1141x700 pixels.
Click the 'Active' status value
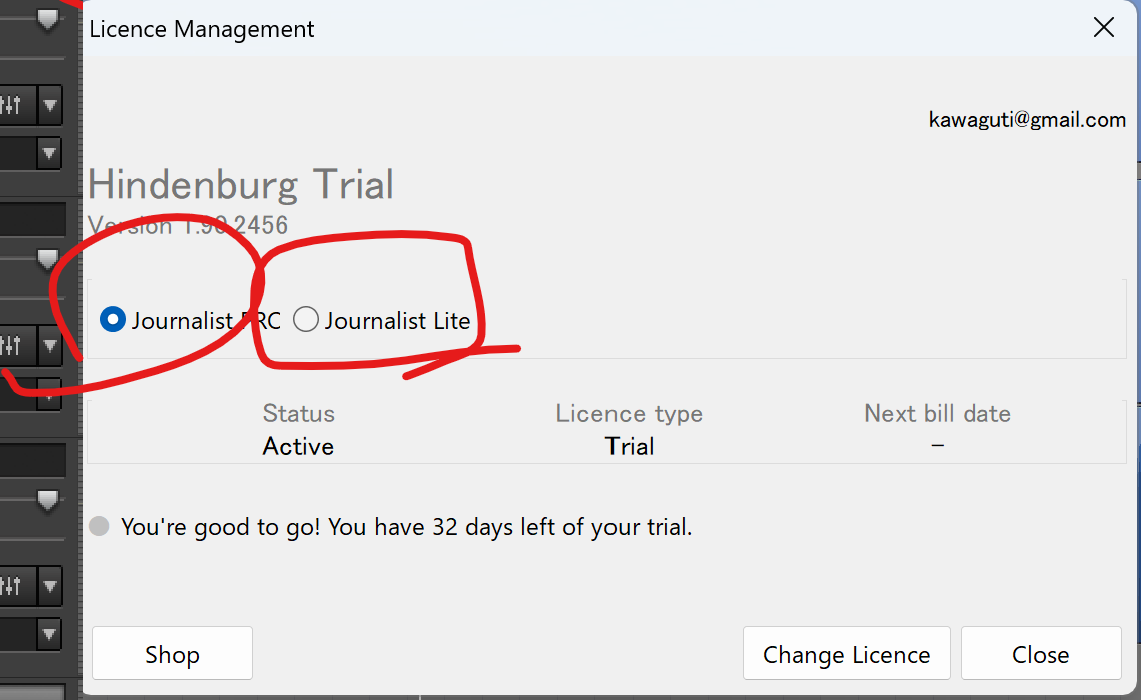point(298,446)
